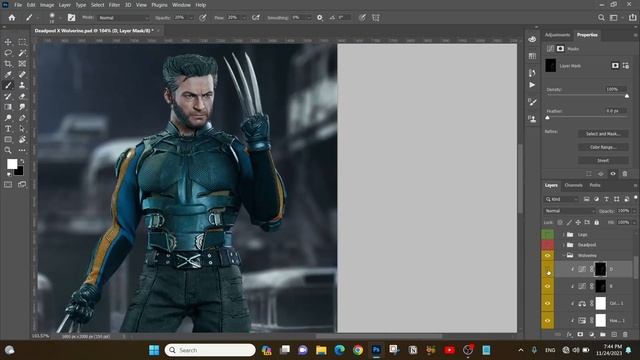This screenshot has height=360, width=640.
Task: Click the Feather slider handle
Action: tap(547, 118)
